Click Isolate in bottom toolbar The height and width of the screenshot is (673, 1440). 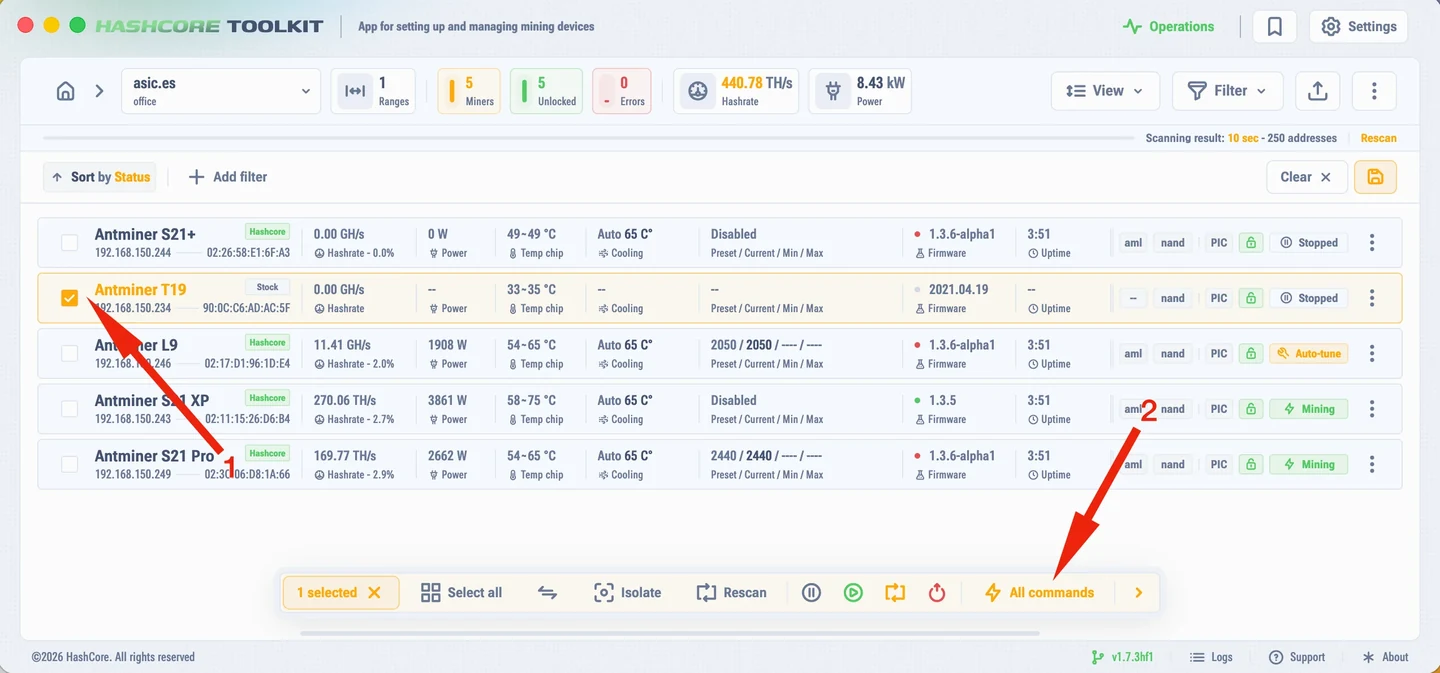point(627,593)
